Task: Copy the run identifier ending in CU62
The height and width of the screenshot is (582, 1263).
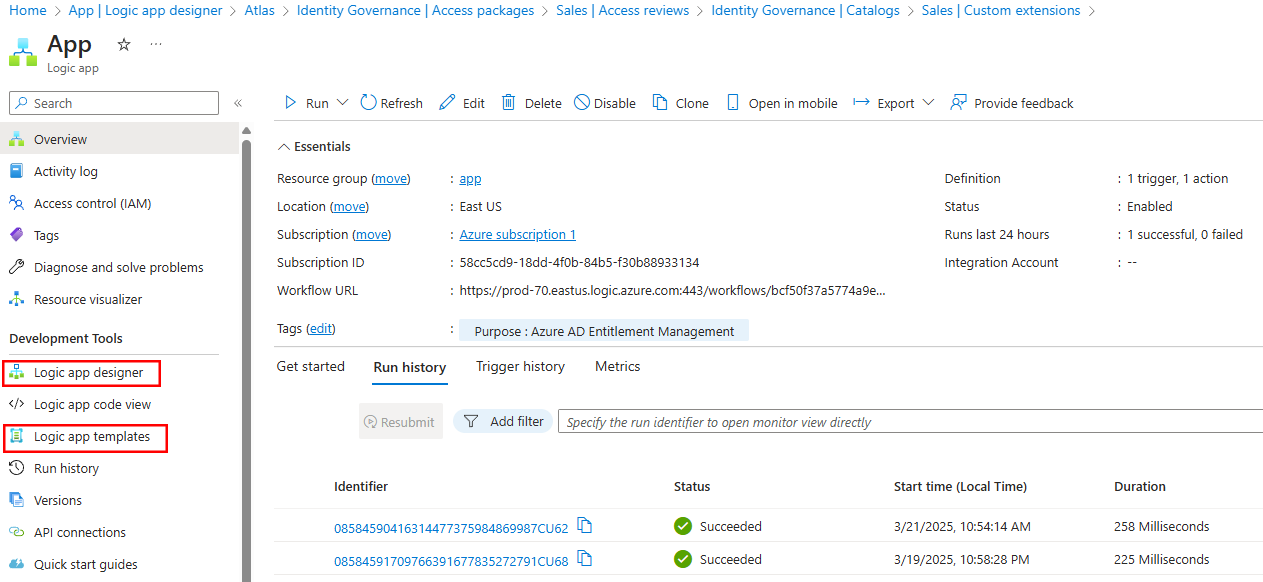Action: [585, 526]
